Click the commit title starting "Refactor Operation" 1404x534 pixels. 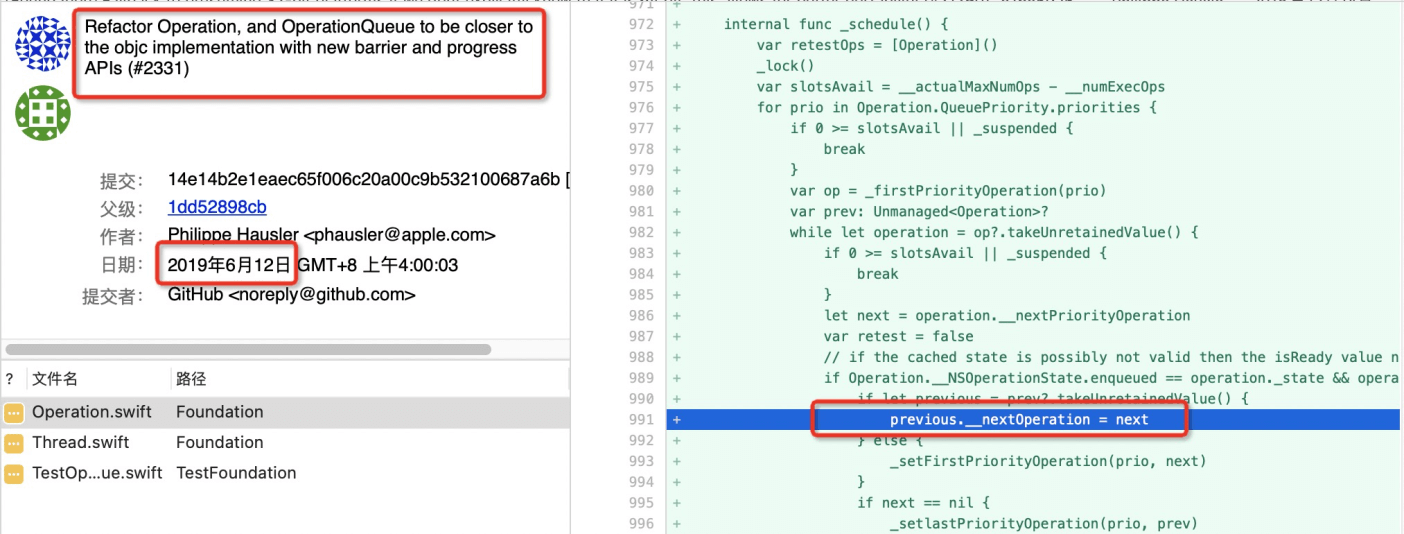pos(309,48)
